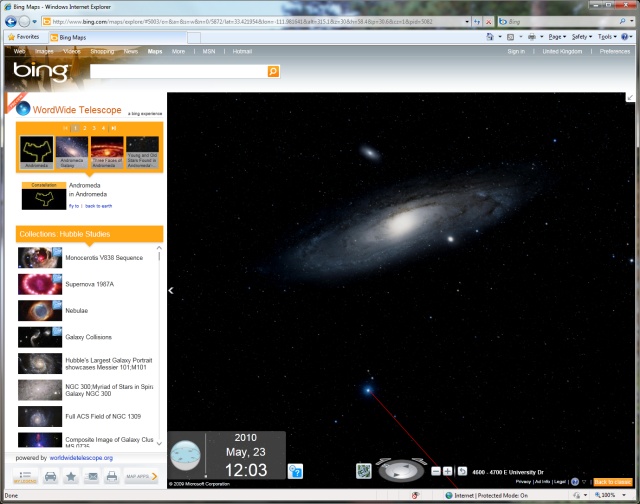Click the 'back to earth' link

coord(98,206)
